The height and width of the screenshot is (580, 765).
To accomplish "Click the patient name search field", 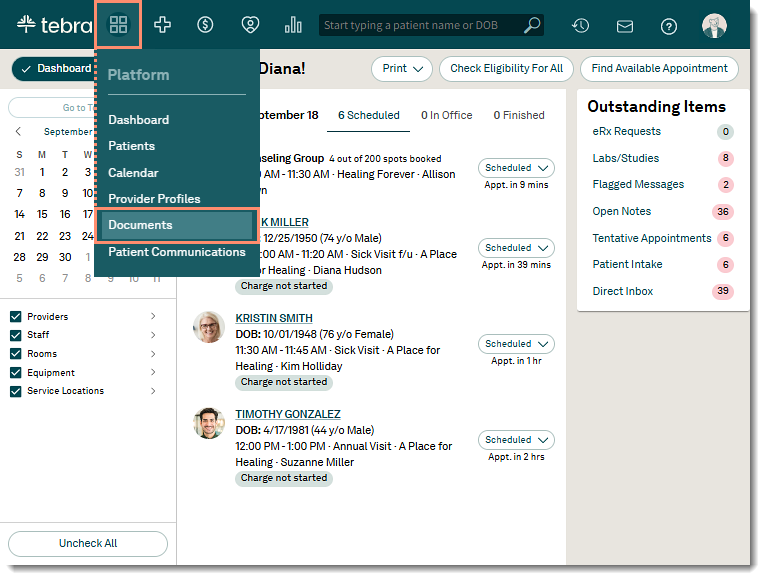I will click(420, 25).
